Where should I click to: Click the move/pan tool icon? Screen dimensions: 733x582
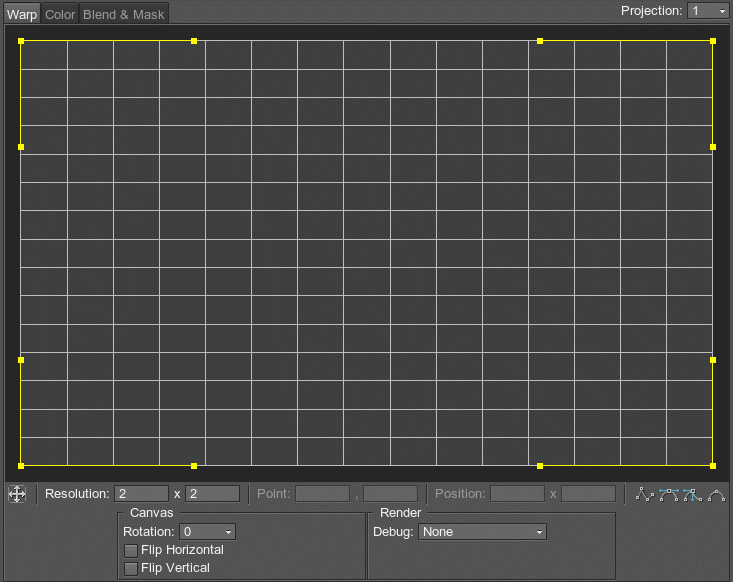(x=17, y=494)
